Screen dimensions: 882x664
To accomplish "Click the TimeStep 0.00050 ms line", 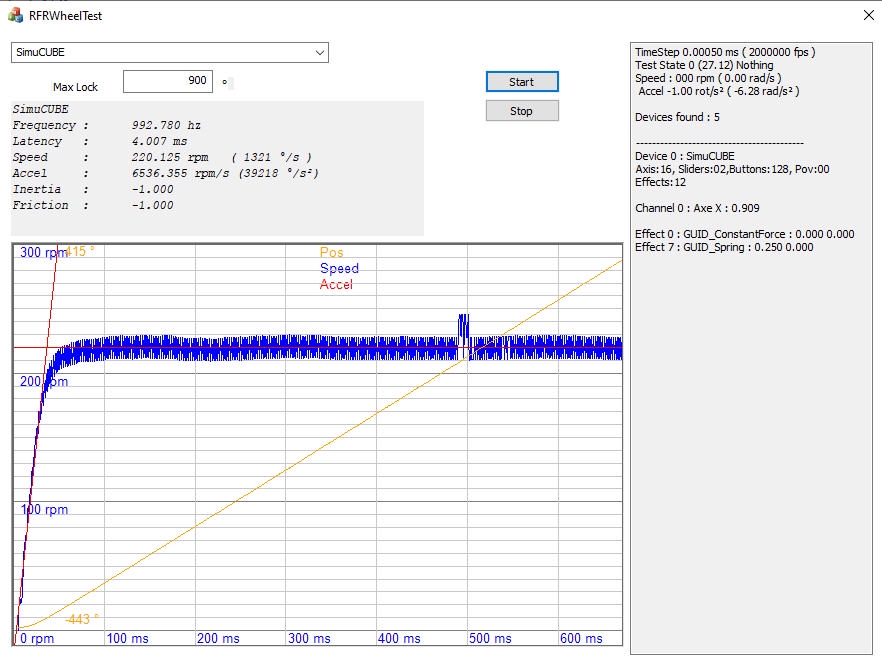I will click(725, 52).
